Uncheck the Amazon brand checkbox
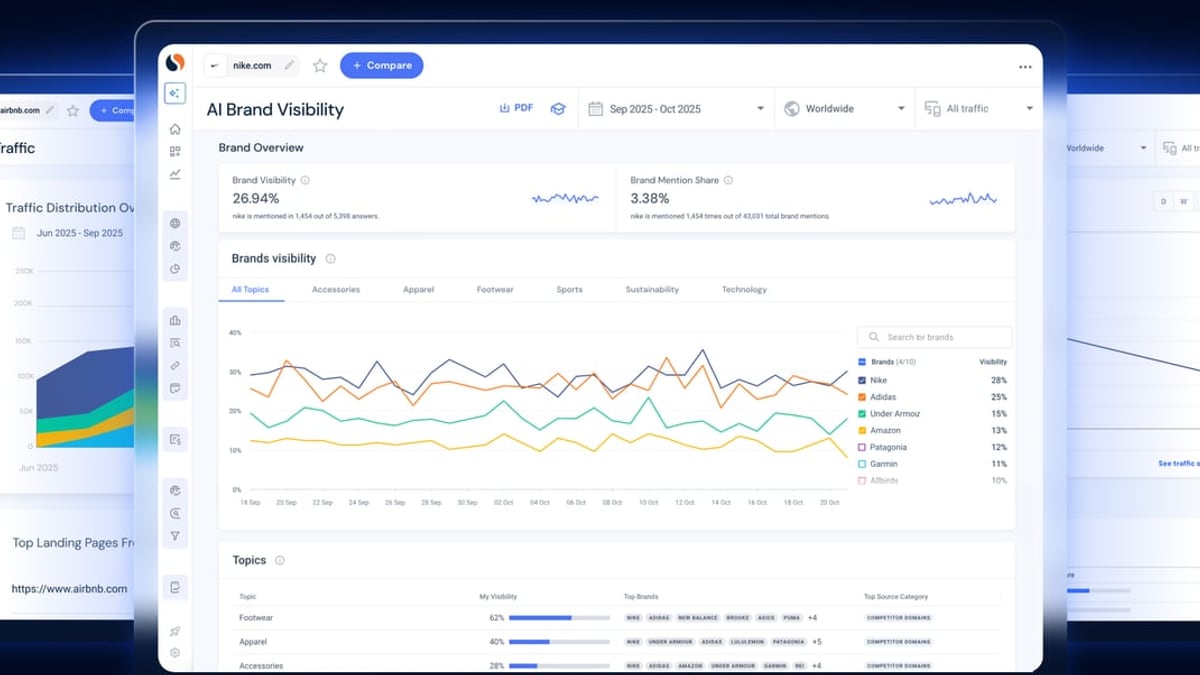The image size is (1200, 675). 862,430
